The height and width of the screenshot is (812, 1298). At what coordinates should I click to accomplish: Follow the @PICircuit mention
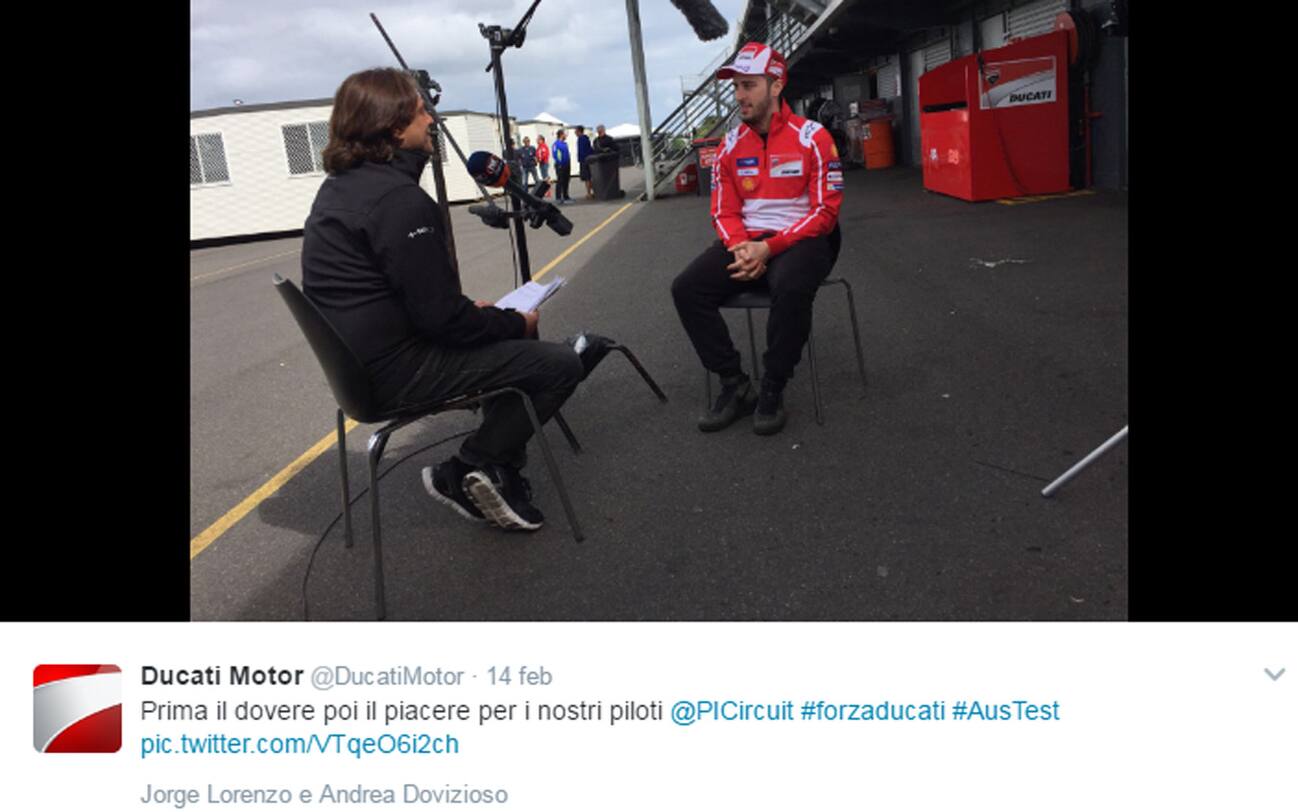point(732,711)
